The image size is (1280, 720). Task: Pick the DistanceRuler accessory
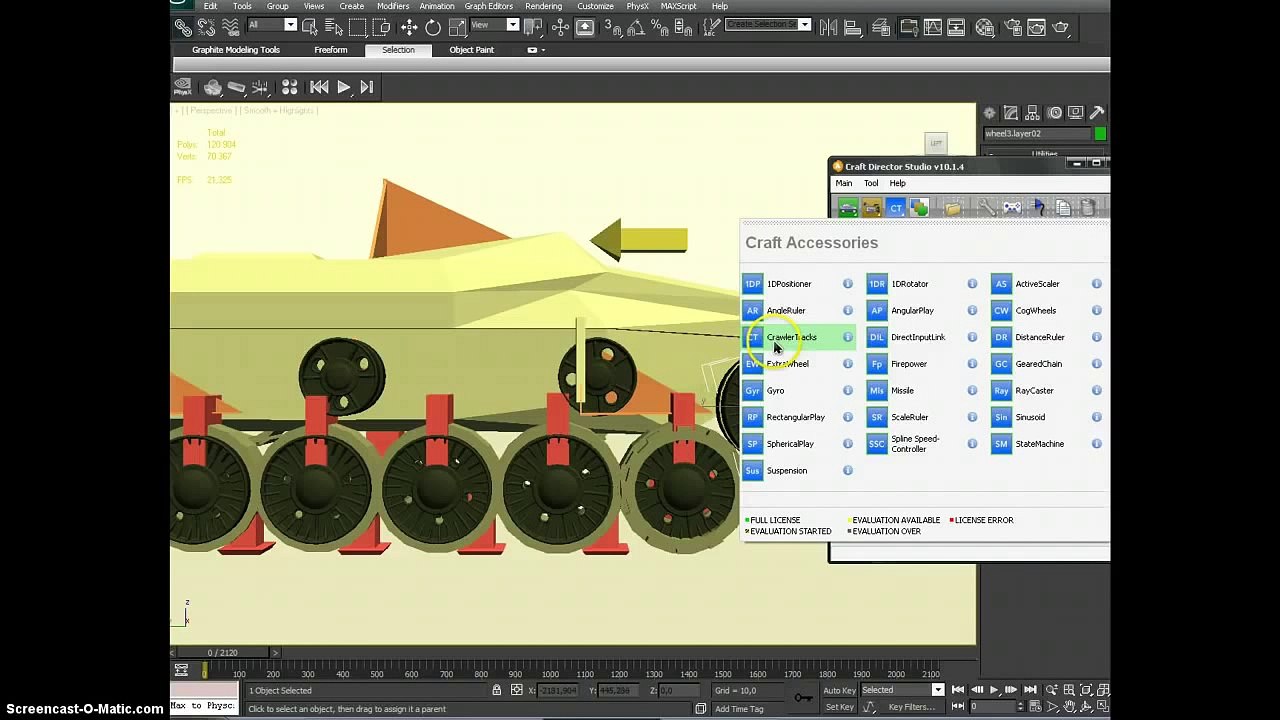(x=1040, y=337)
